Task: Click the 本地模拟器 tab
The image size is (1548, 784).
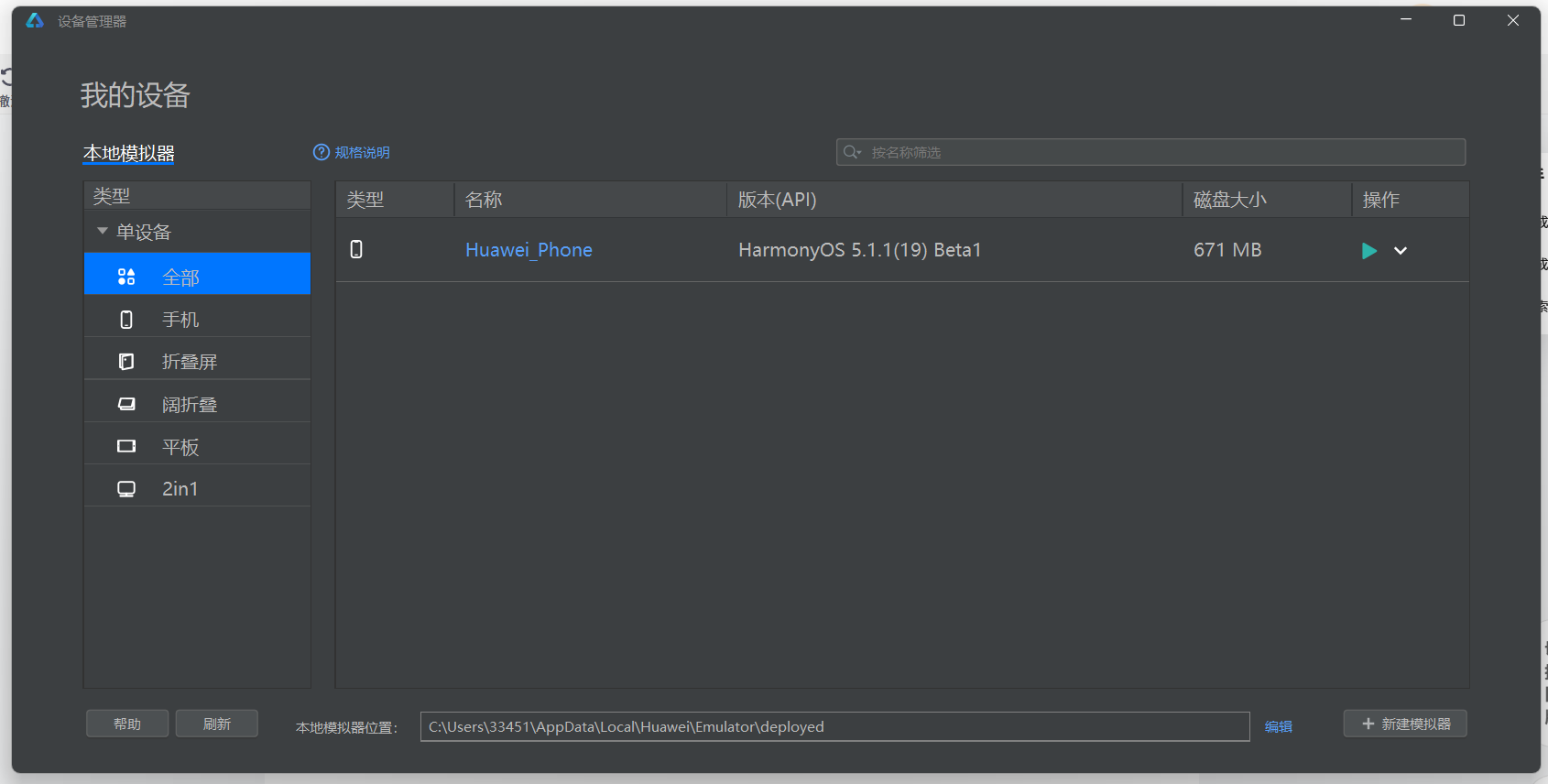Action: pos(129,153)
